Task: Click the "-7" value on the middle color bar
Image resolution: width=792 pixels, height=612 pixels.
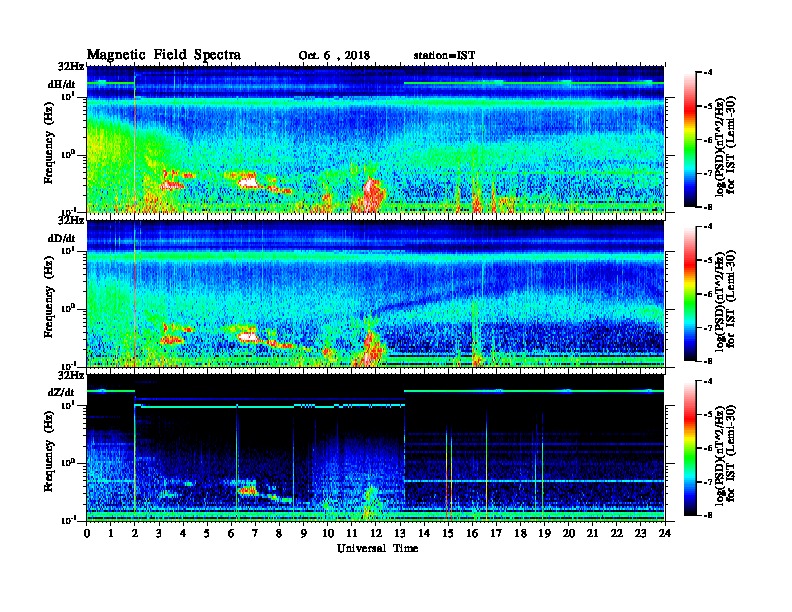Action: [708, 328]
